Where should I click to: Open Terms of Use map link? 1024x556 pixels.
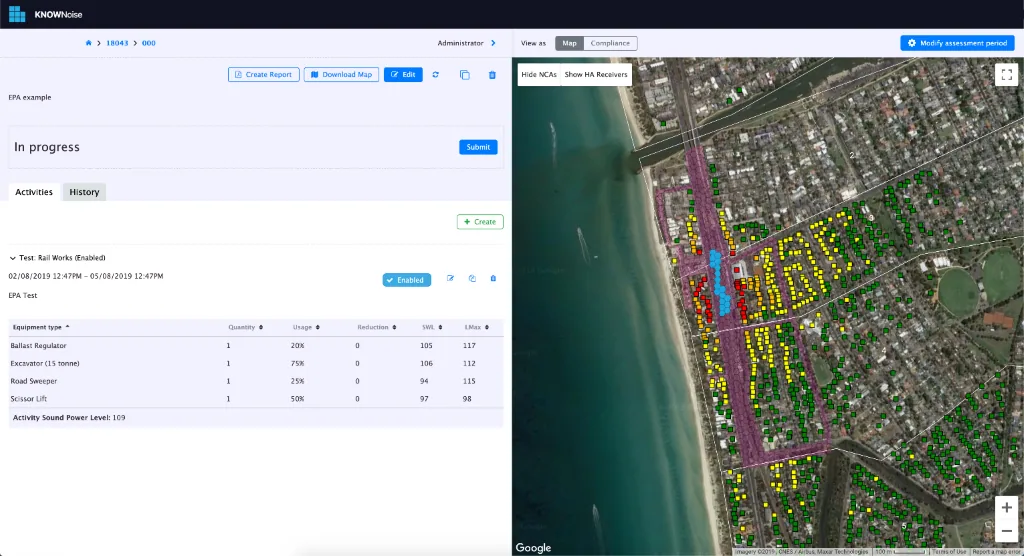pyautogui.click(x=949, y=552)
